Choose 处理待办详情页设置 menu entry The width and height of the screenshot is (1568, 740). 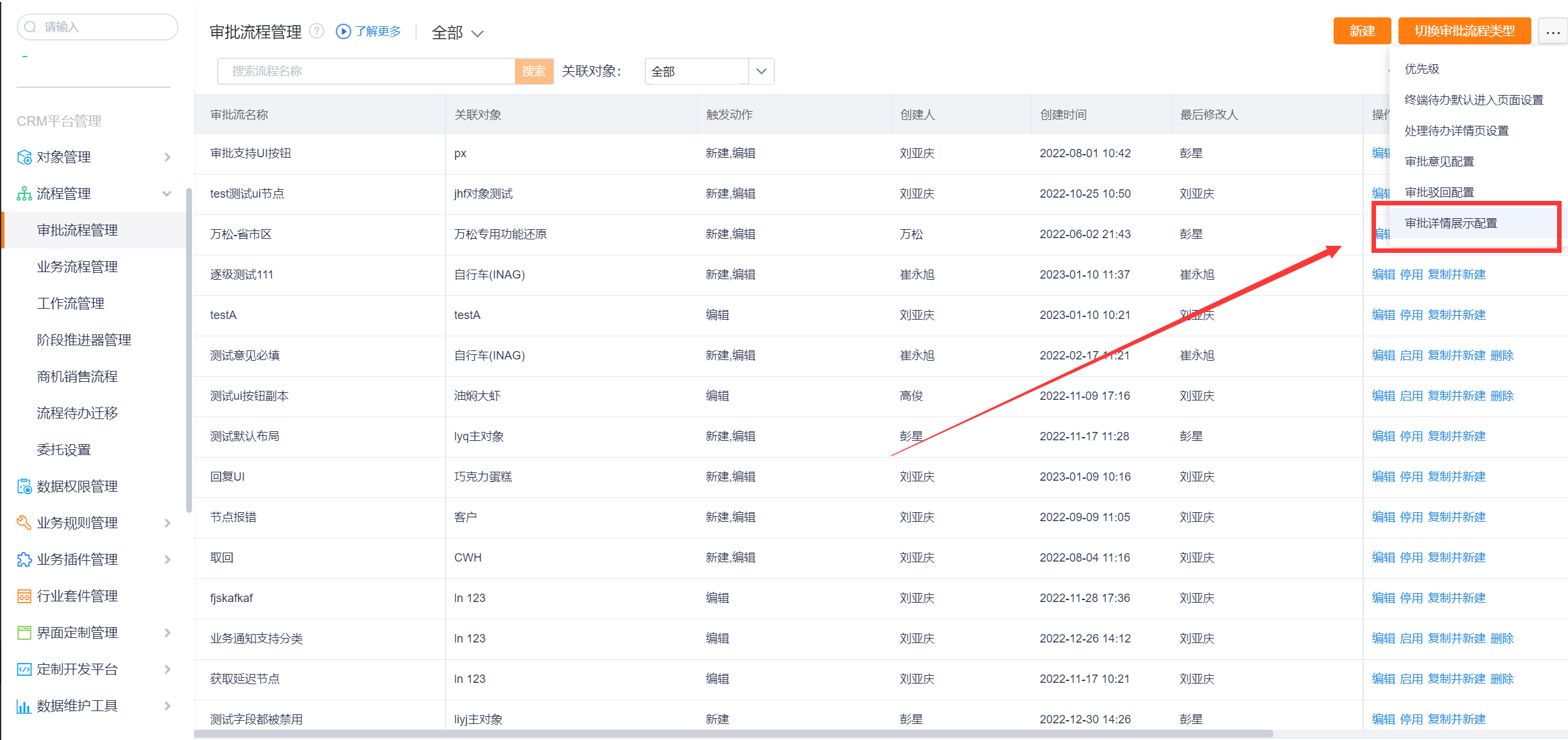coord(1456,130)
